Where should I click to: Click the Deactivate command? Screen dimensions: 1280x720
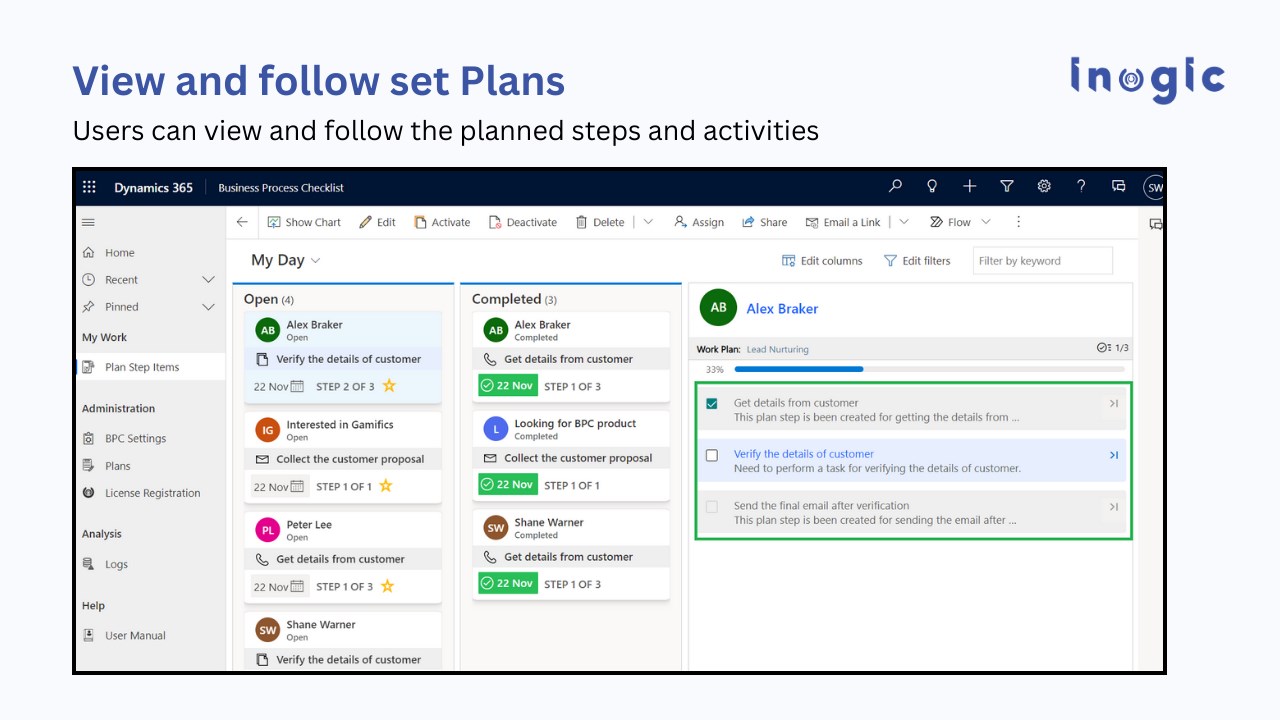(523, 222)
